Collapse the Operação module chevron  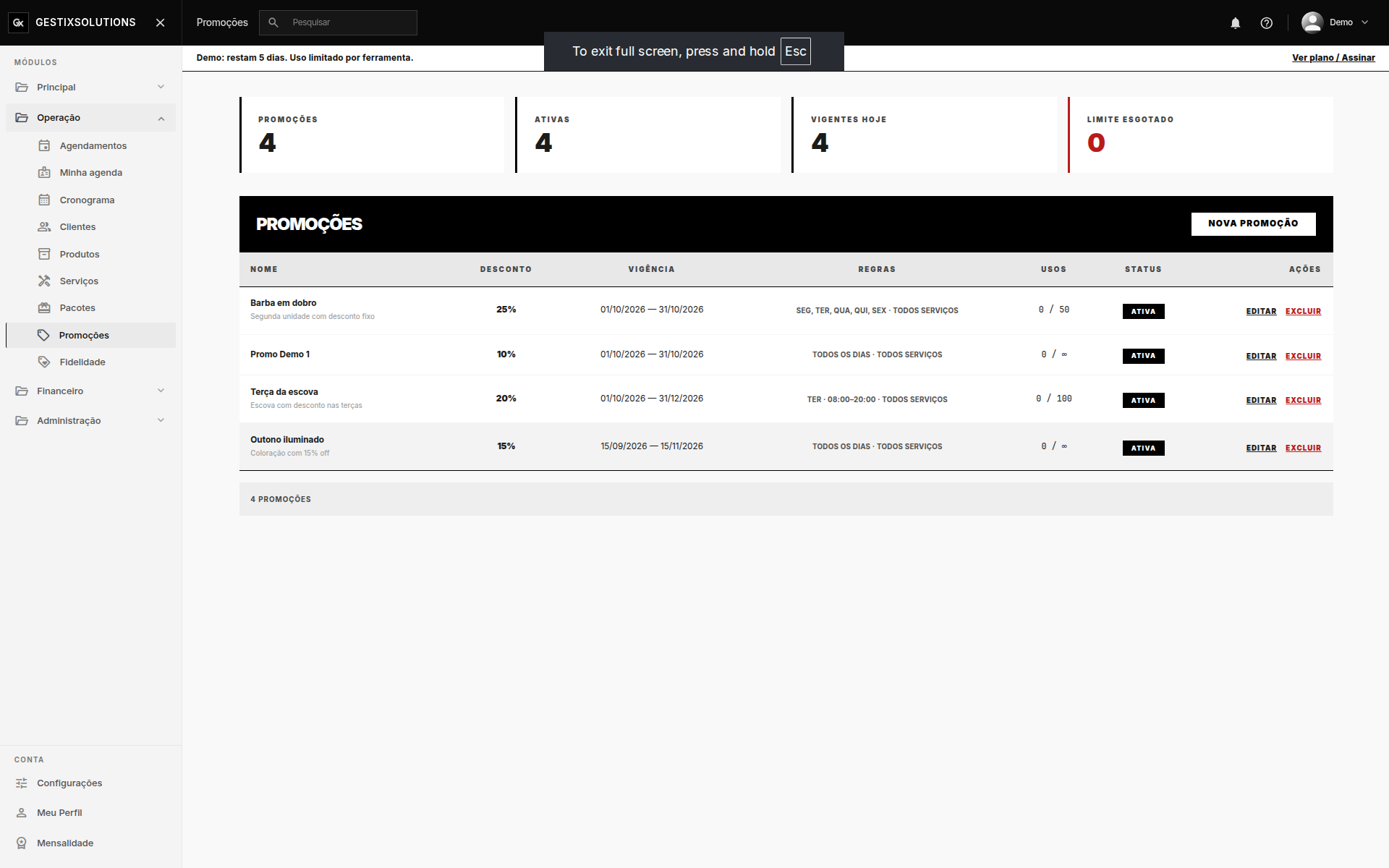point(161,118)
